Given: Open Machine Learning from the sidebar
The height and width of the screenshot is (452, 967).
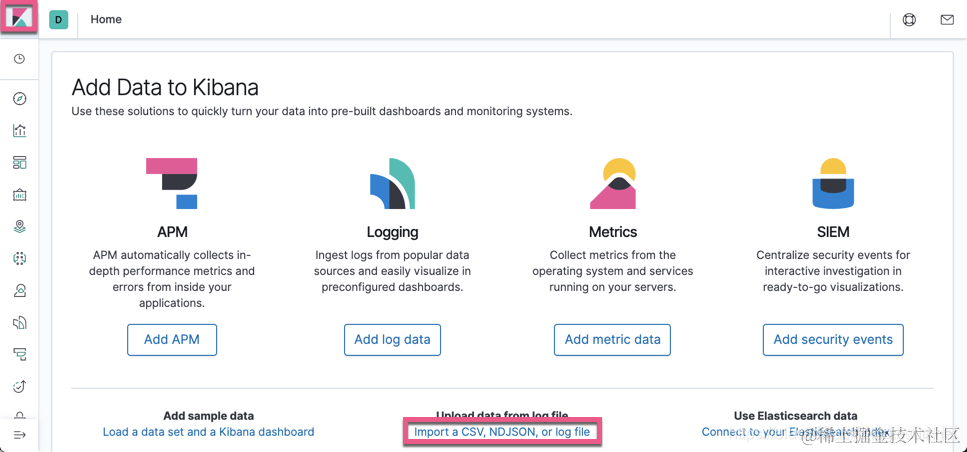Looking at the screenshot, I should click(x=20, y=258).
